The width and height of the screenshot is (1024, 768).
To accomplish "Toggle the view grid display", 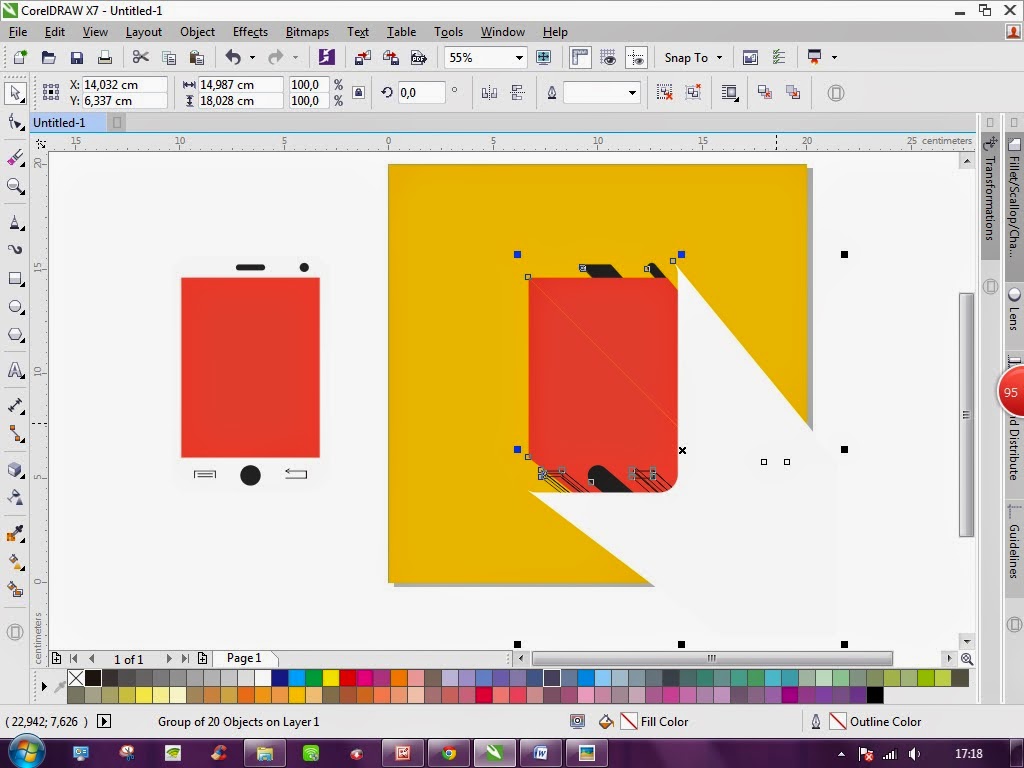I will tap(608, 57).
